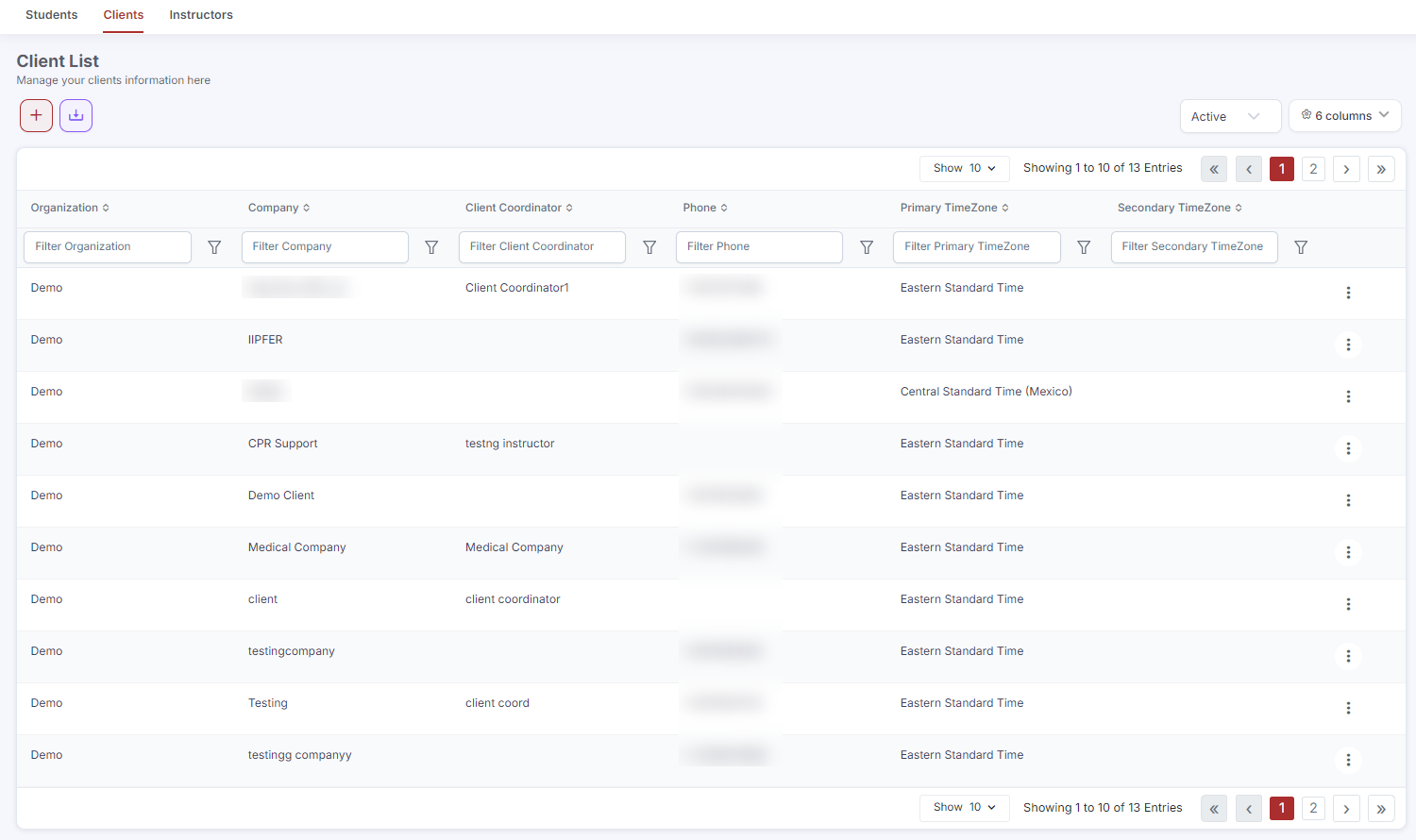Go to previous page in top pagination
Viewport: 1416px width, 840px height.
click(1249, 169)
